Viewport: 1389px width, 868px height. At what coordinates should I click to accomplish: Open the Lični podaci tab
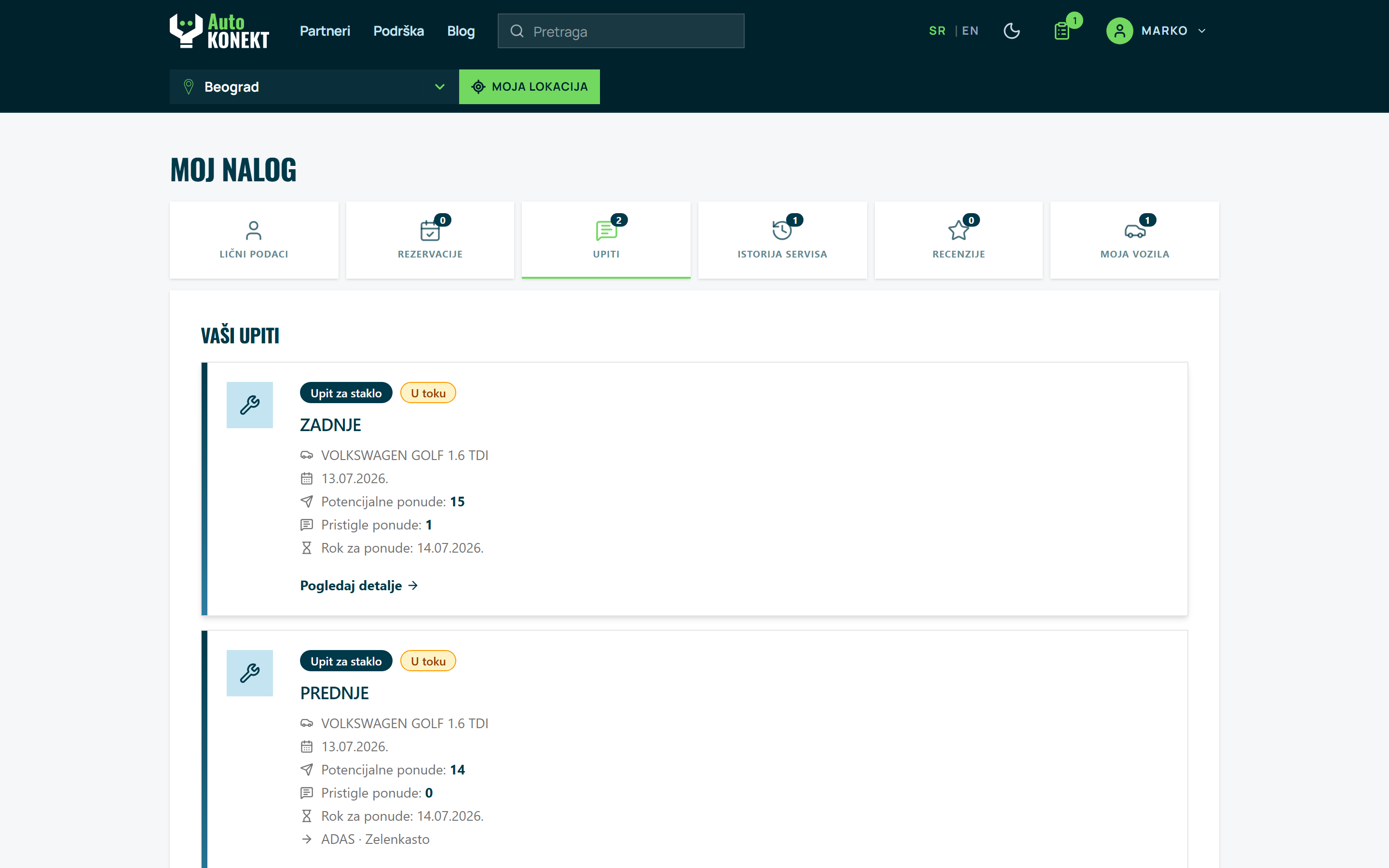pos(254,240)
